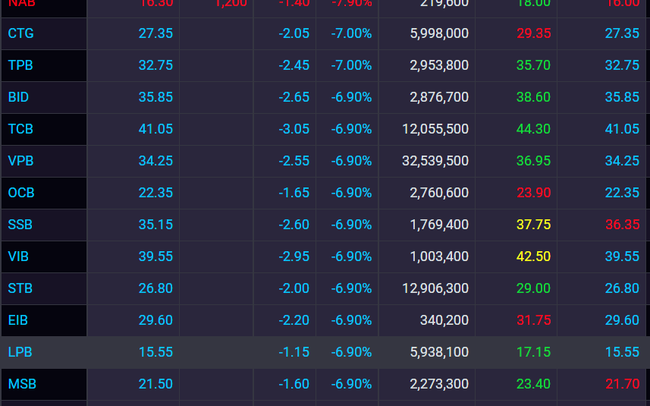The image size is (650, 406).
Task: Click CTG red price 29.35
Action: point(534,33)
